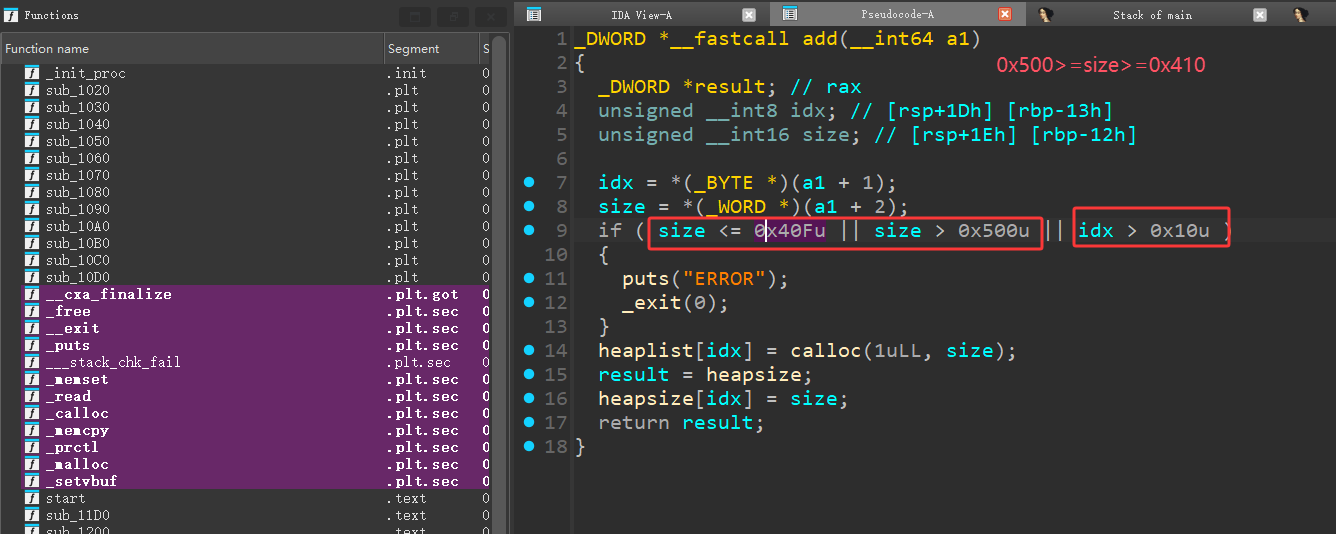Screen dimensions: 1336x534
Task: Click function icon beside _setvbuf
Action: 32,481
